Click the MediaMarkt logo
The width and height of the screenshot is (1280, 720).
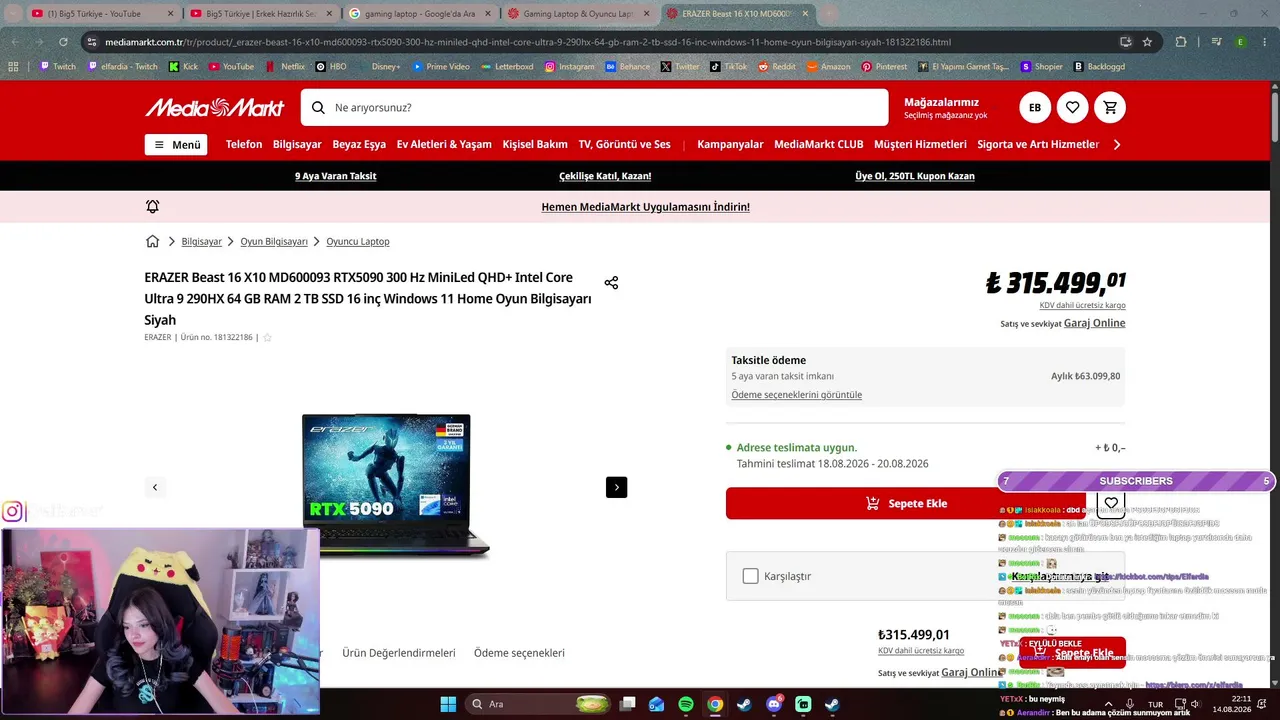(215, 107)
